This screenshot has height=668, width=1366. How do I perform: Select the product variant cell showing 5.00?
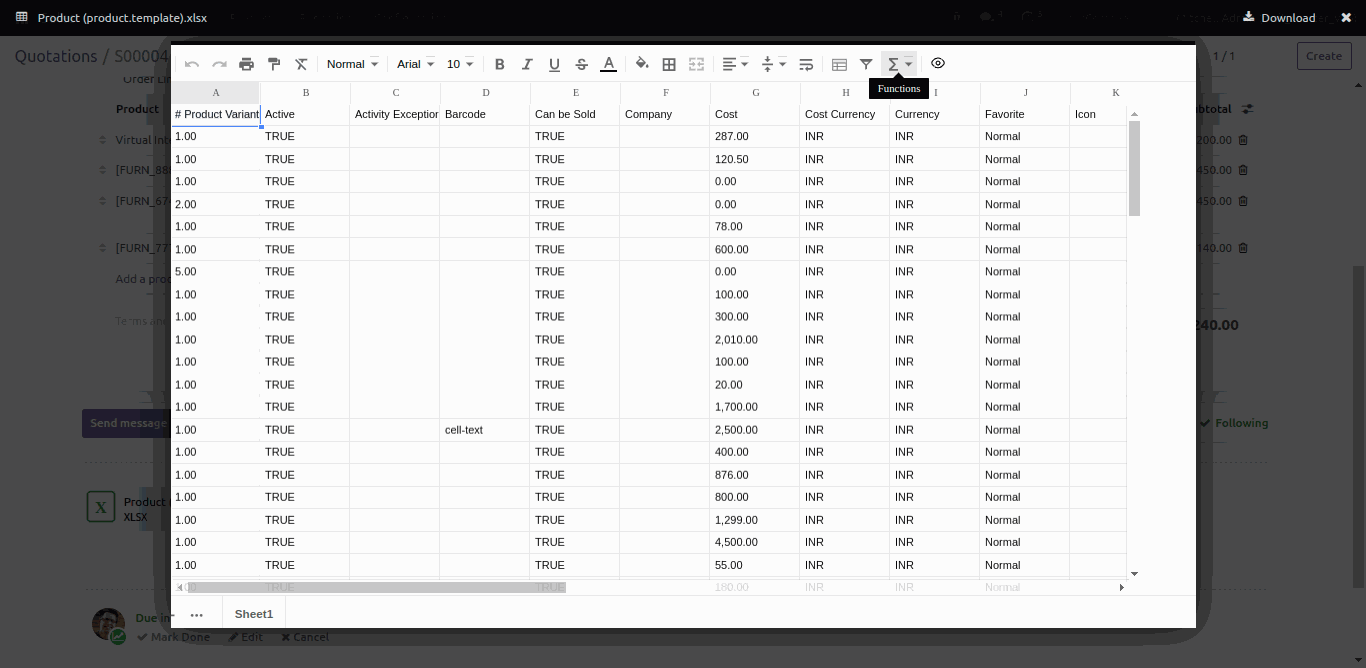215,272
